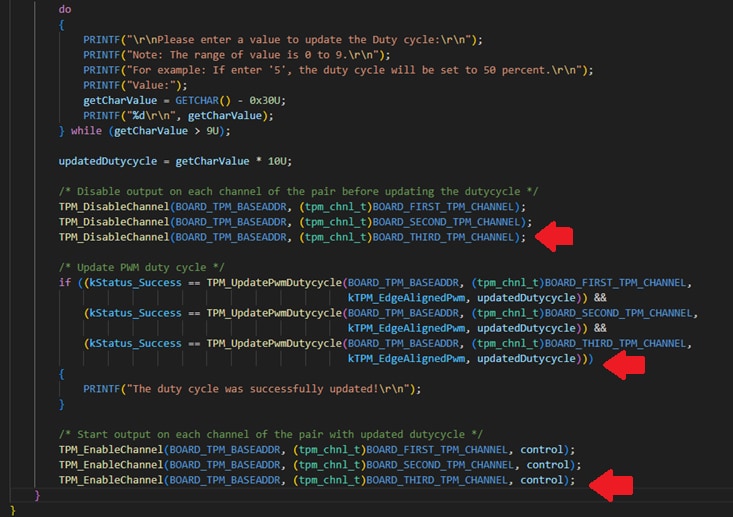Viewport: 733px width, 517px height.
Task: Click BOARD_FIRST_TPM_CHANNEL in first TPM_DisableChannel call
Action: (447, 206)
